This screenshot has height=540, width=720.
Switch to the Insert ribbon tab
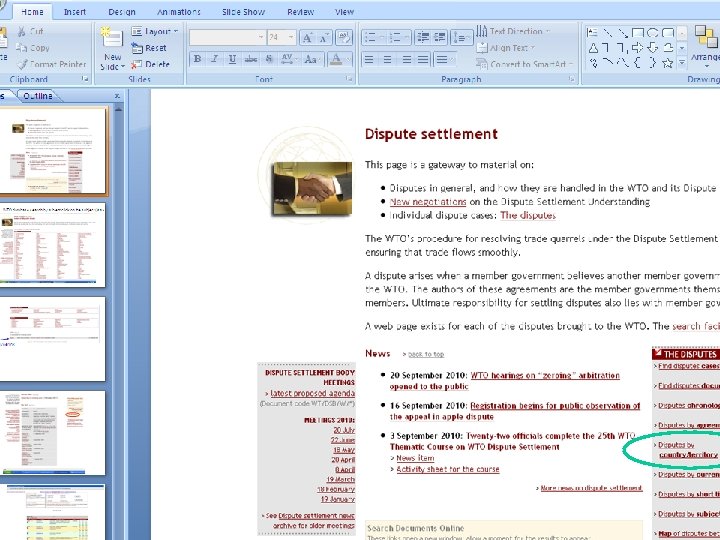(74, 12)
